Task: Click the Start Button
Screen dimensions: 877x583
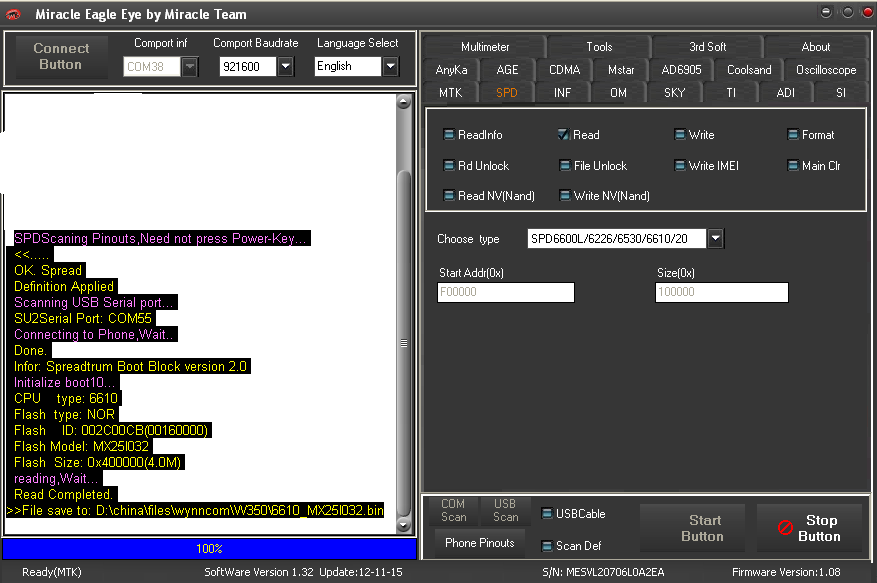Action: [692, 528]
